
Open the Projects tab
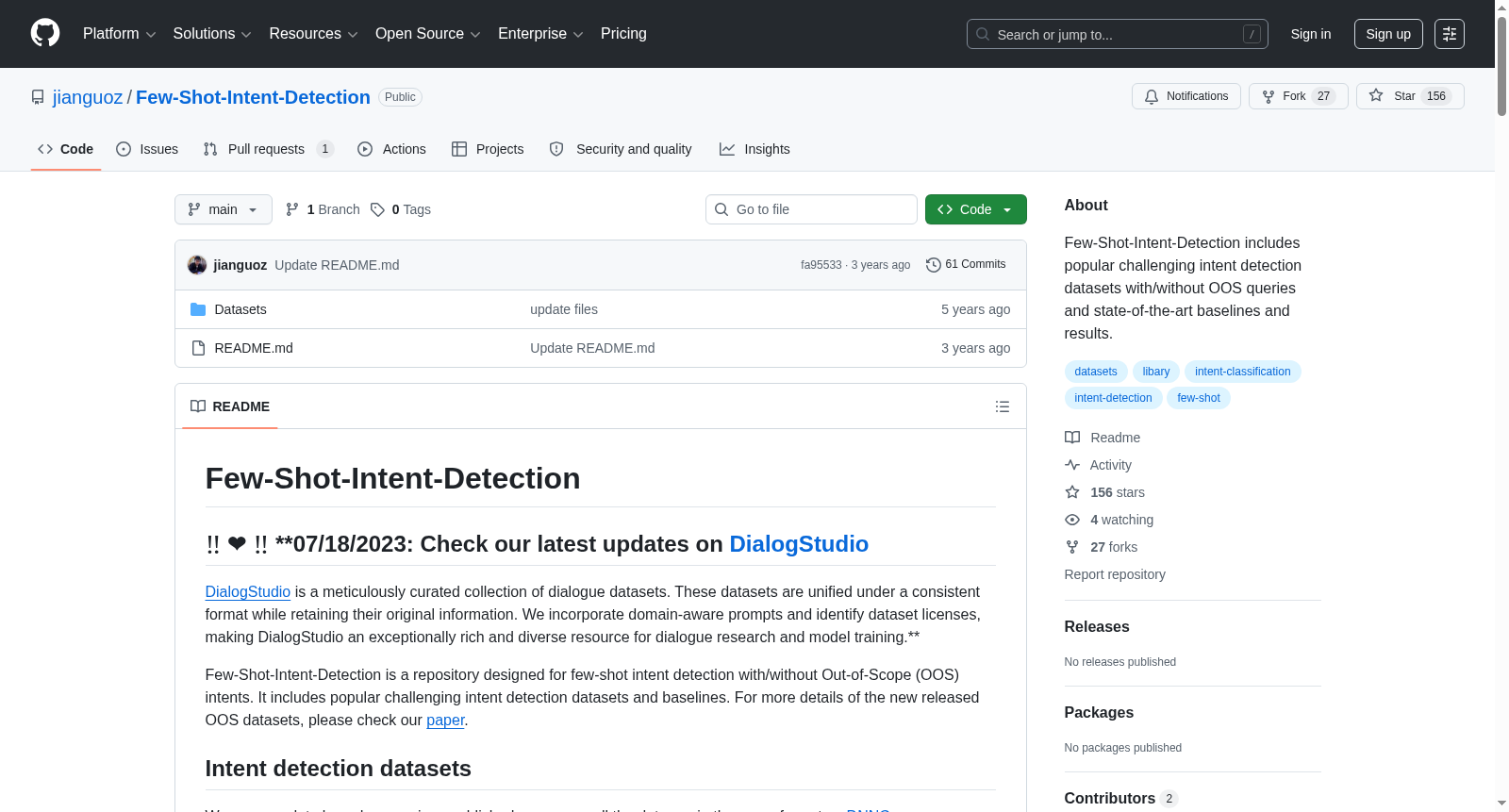[488, 149]
